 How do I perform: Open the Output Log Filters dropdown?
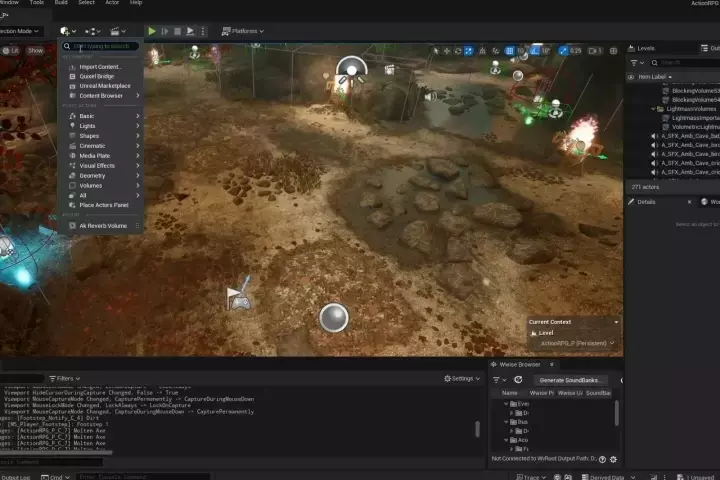[64, 378]
